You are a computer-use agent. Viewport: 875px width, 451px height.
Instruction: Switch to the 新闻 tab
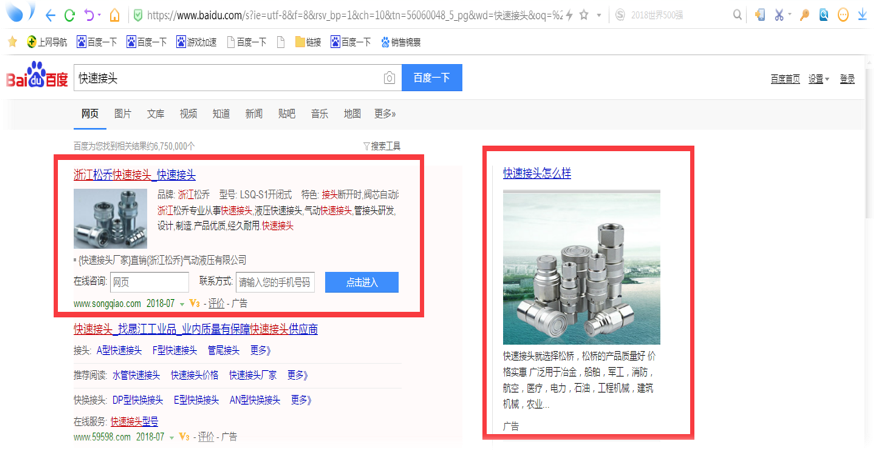(254, 114)
